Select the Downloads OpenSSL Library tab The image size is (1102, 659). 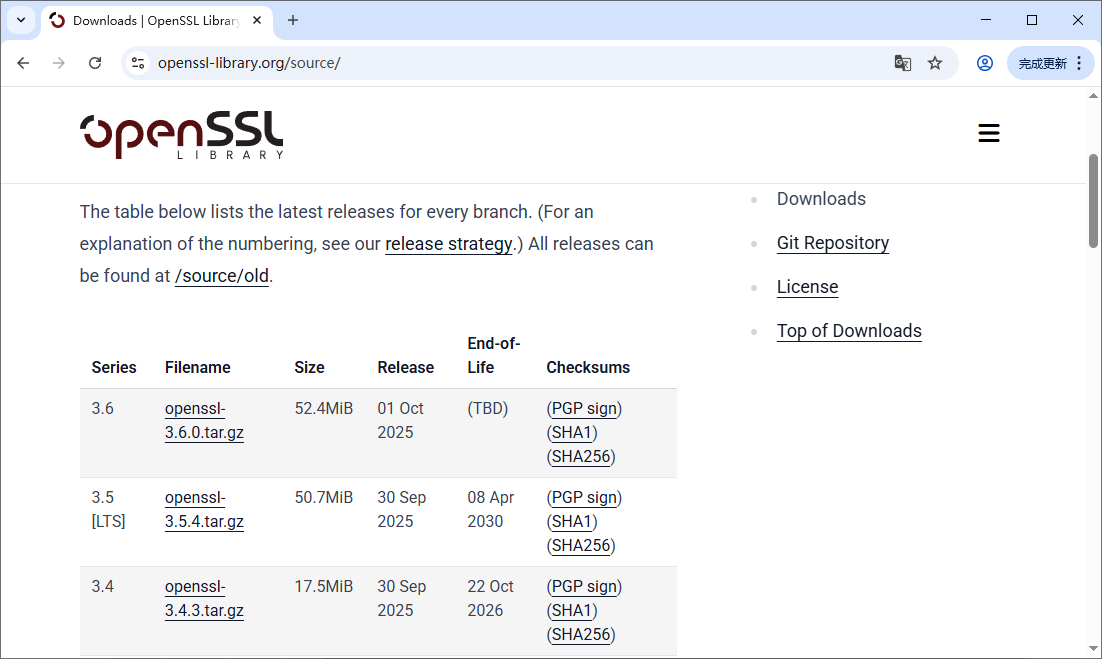(150, 20)
